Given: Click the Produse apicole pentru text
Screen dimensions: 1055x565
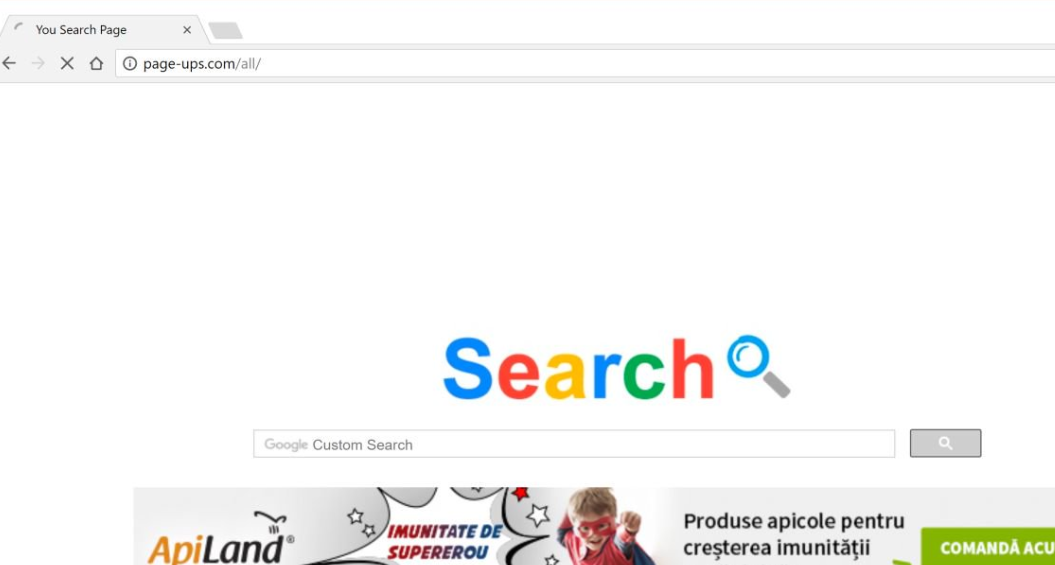Looking at the screenshot, I should pos(794,521).
